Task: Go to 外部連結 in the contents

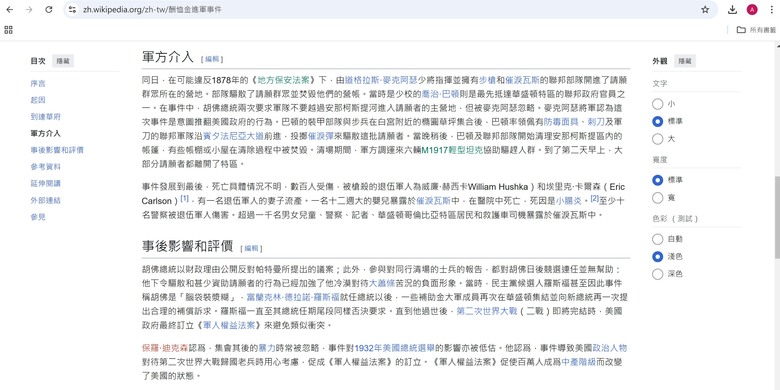Action: [x=45, y=200]
